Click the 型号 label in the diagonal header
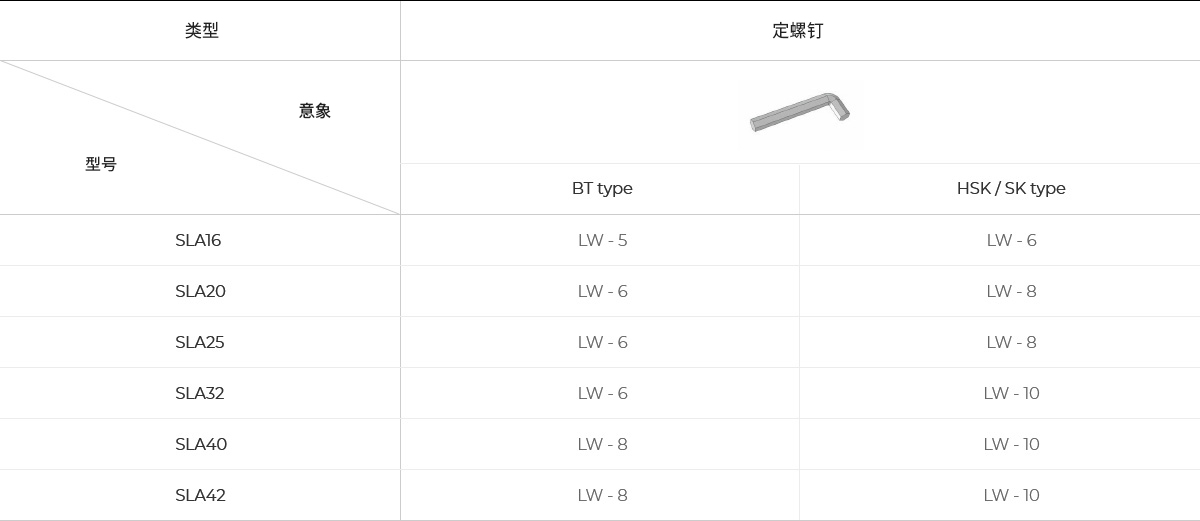The width and height of the screenshot is (1200, 521). pyautogui.click(x=101, y=164)
